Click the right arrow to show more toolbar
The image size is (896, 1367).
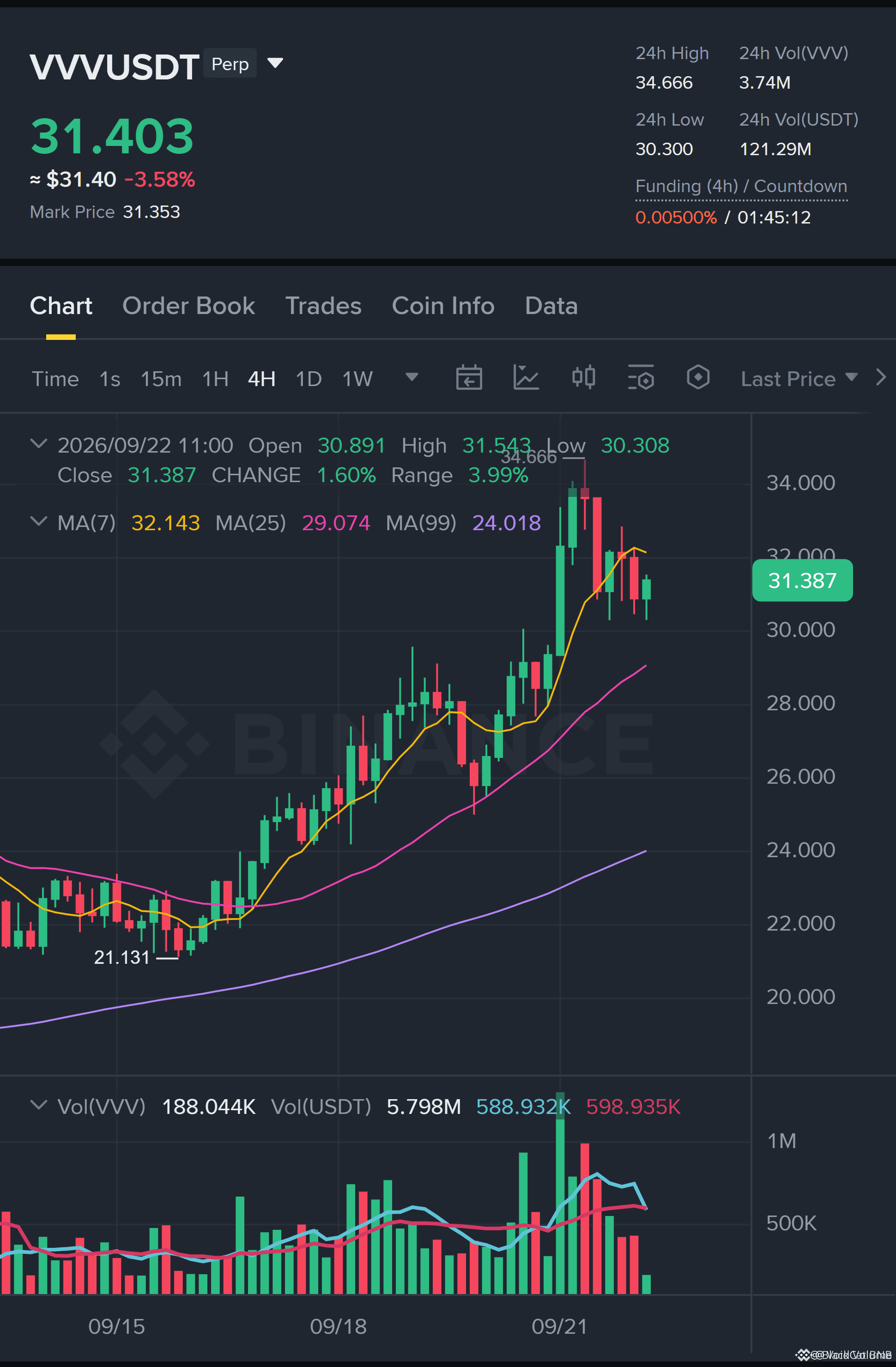point(880,377)
